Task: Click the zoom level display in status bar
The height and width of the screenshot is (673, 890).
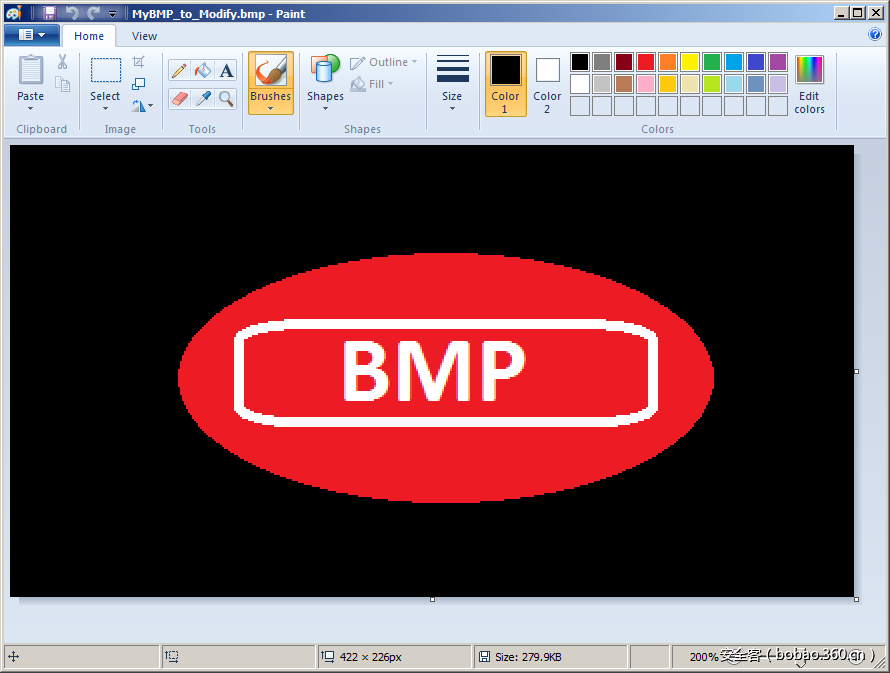Action: (706, 656)
